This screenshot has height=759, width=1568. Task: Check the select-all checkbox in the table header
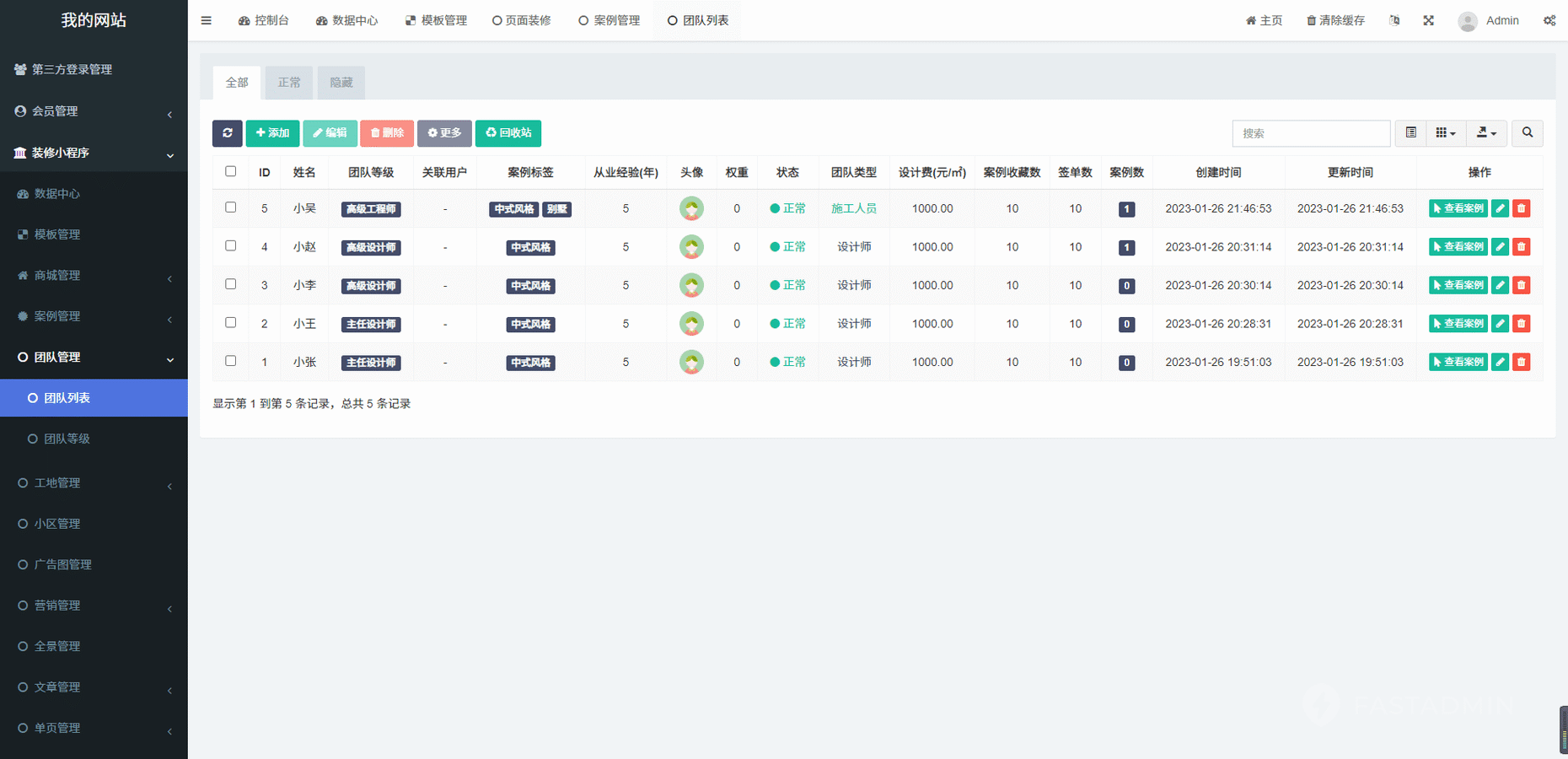(230, 171)
